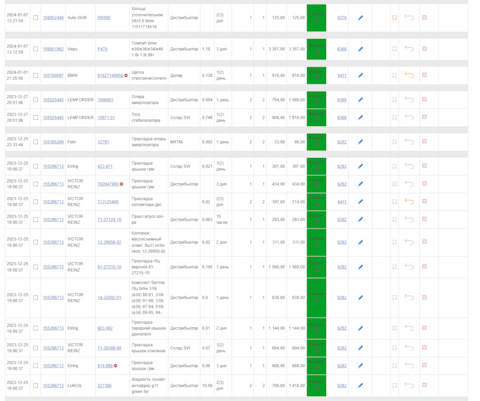Click the red delete icon in BMW row
The height and width of the screenshot is (401, 480).
(x=424, y=75)
